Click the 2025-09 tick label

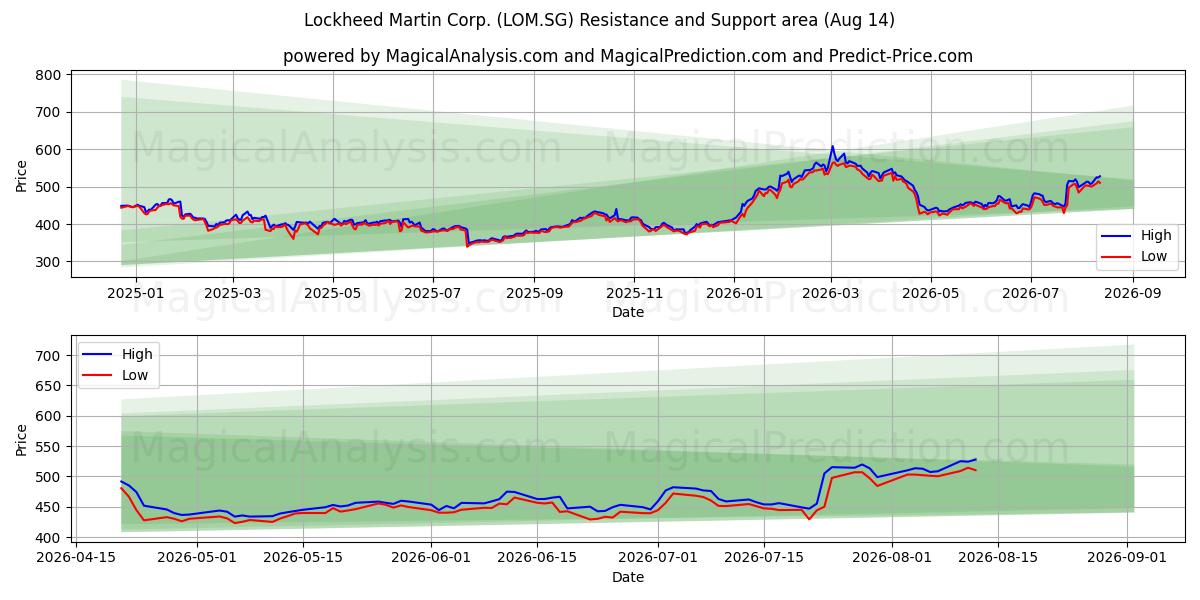tap(534, 293)
